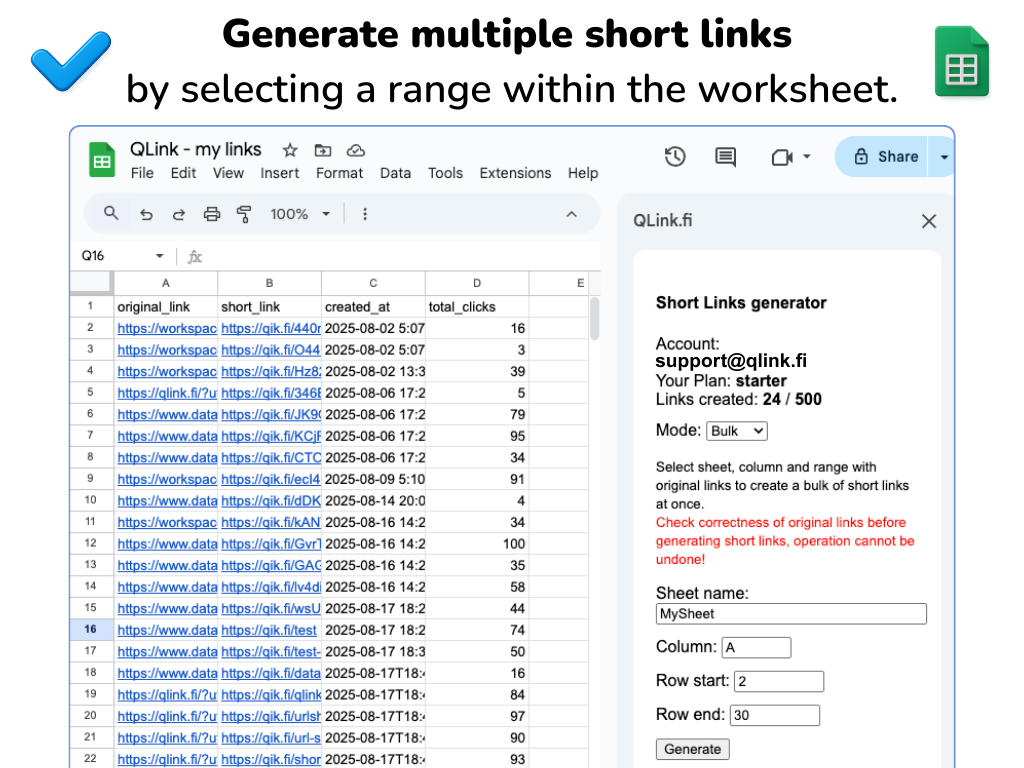The width and height of the screenshot is (1024, 768).
Task: Open the Help menu
Action: point(583,173)
